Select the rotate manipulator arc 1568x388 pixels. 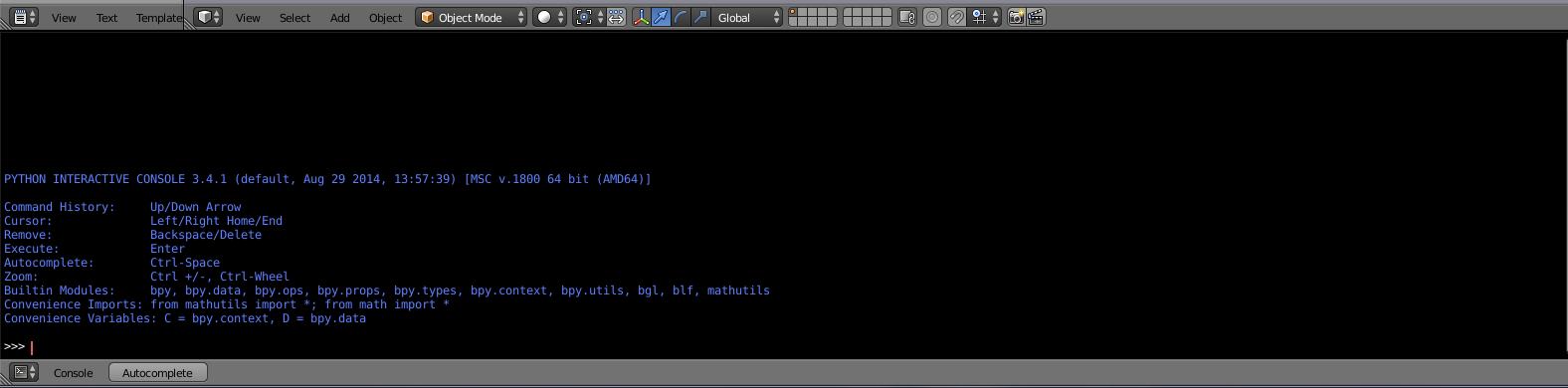(681, 17)
